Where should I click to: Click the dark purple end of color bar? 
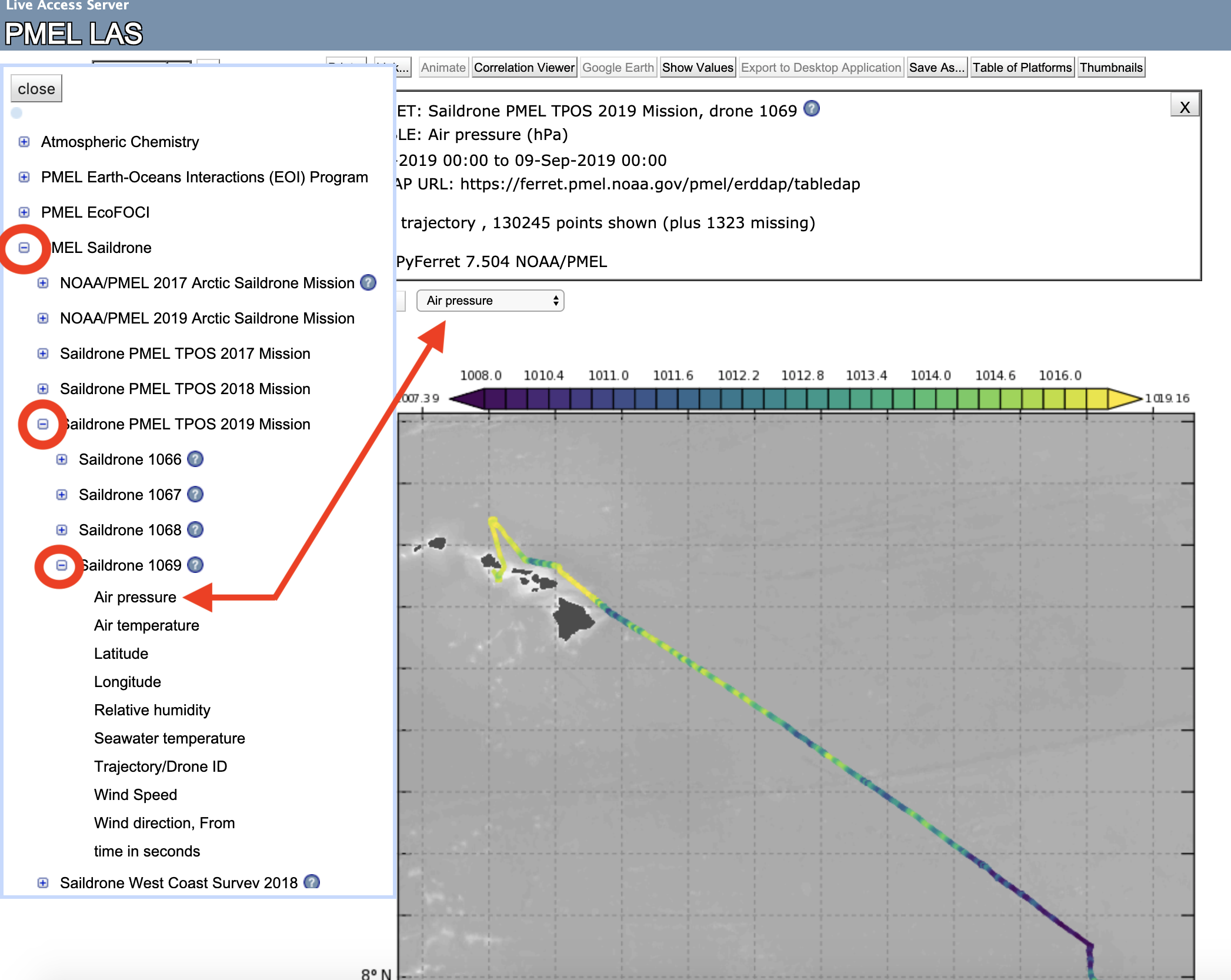[468, 398]
